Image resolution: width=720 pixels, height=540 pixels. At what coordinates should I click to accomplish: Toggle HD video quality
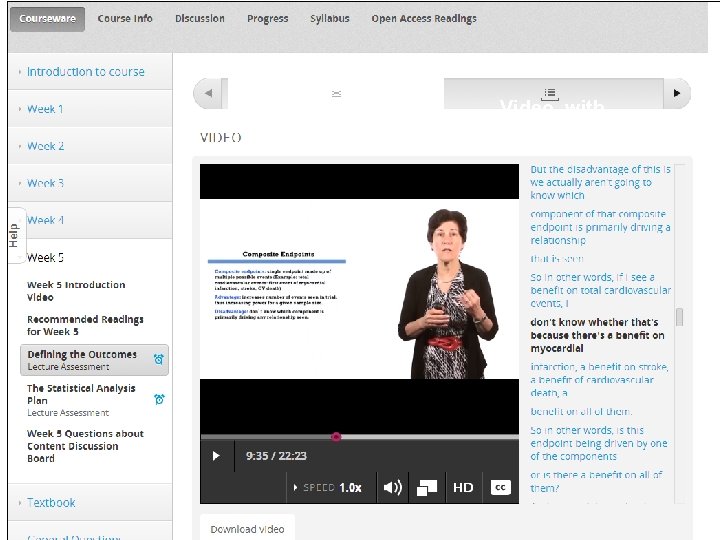pyautogui.click(x=463, y=487)
